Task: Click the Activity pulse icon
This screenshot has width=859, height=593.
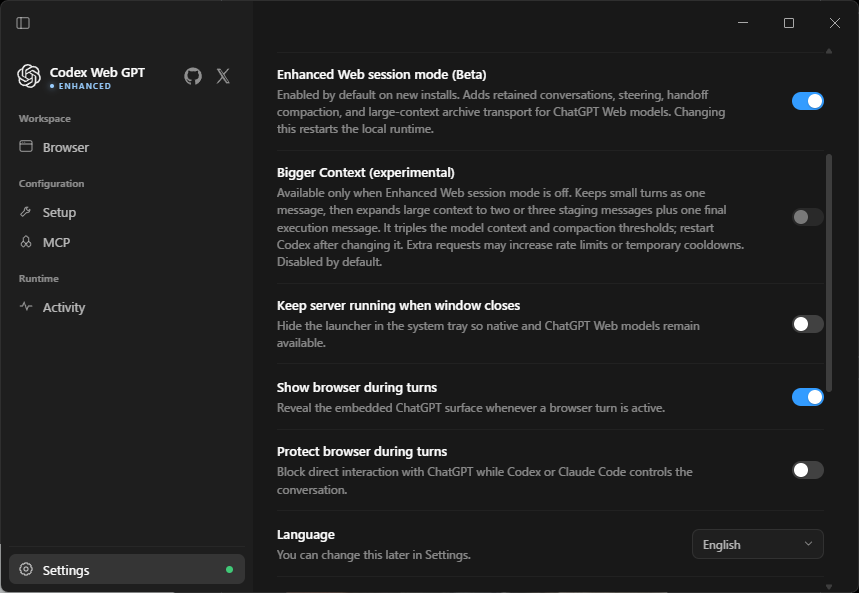Action: 26,306
